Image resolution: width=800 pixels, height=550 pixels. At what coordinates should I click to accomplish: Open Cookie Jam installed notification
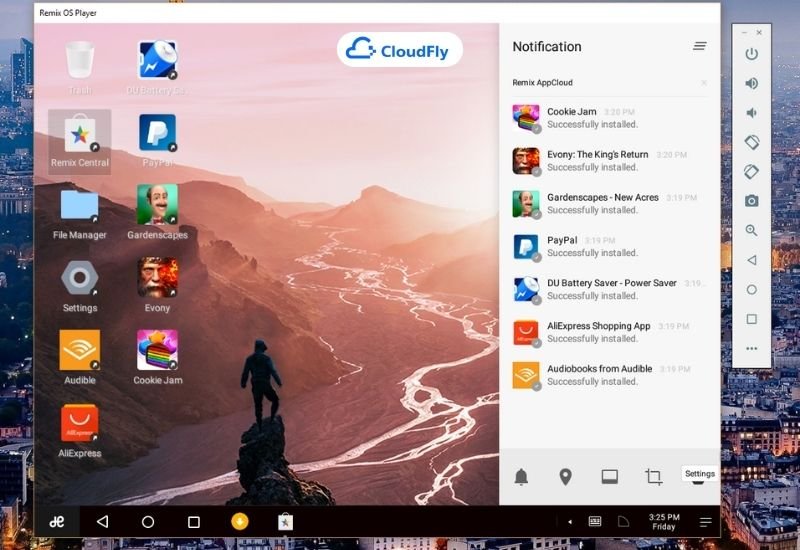pyautogui.click(x=610, y=118)
